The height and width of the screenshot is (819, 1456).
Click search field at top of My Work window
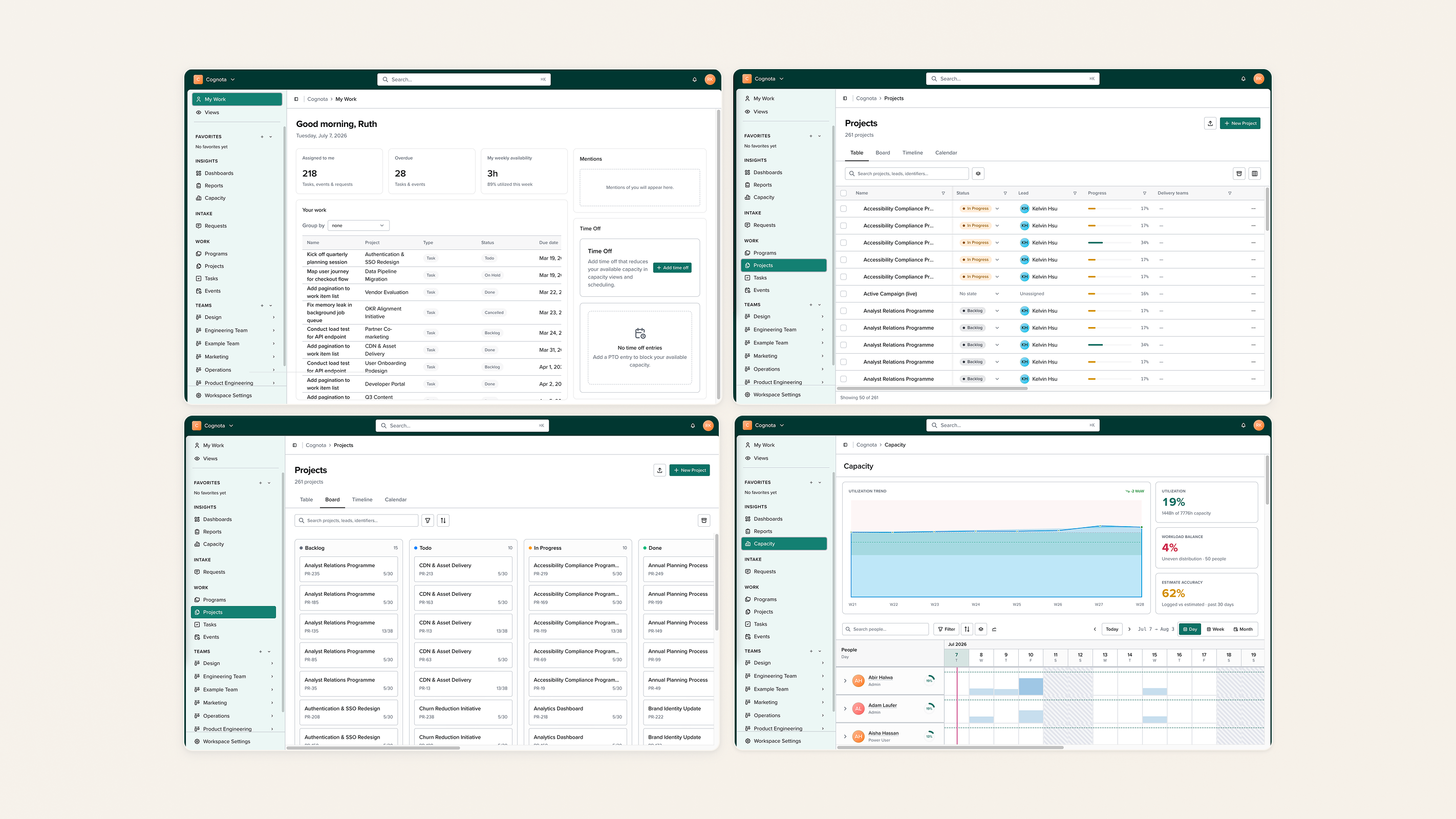click(x=463, y=80)
